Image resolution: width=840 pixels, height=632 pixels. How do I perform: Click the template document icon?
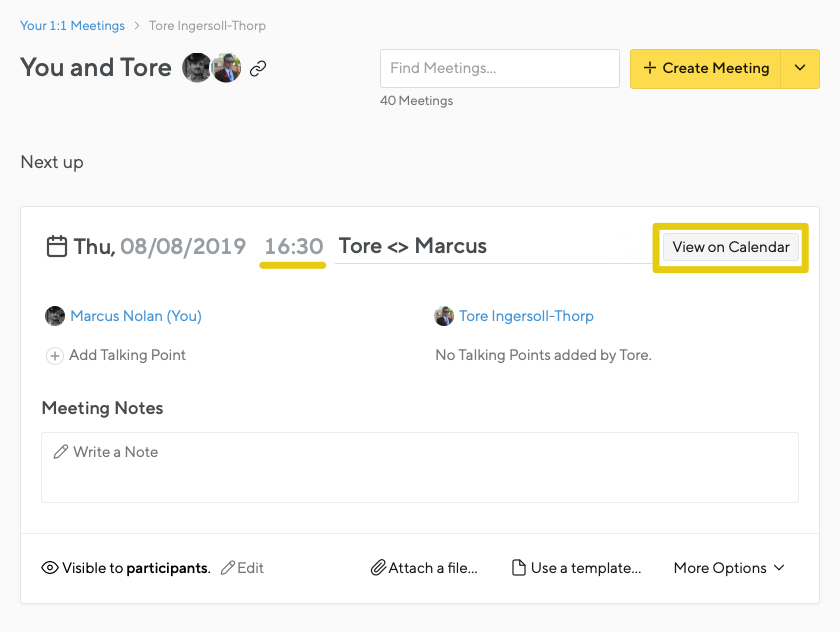519,568
